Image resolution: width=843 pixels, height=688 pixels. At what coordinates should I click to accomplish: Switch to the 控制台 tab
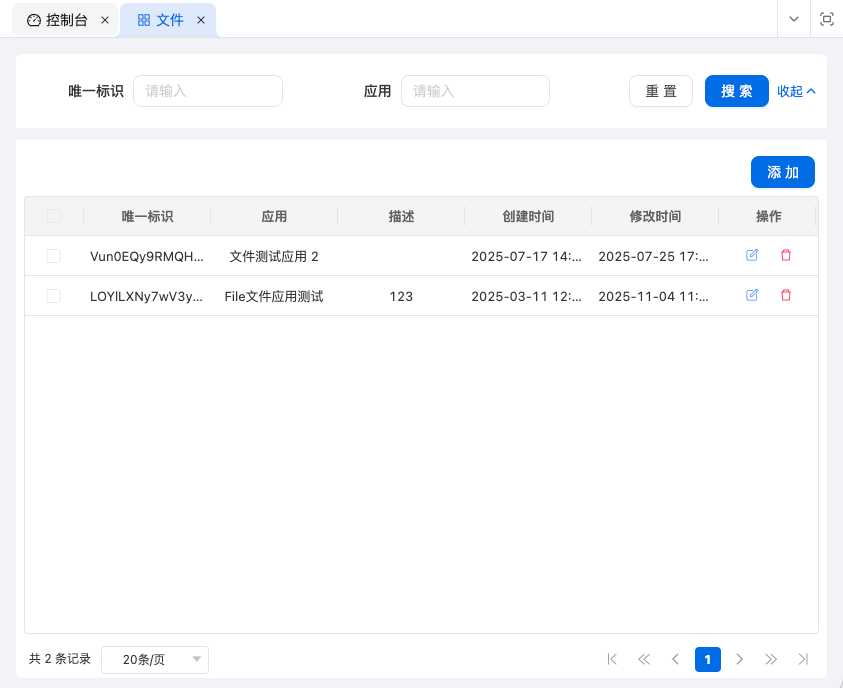[x=58, y=20]
